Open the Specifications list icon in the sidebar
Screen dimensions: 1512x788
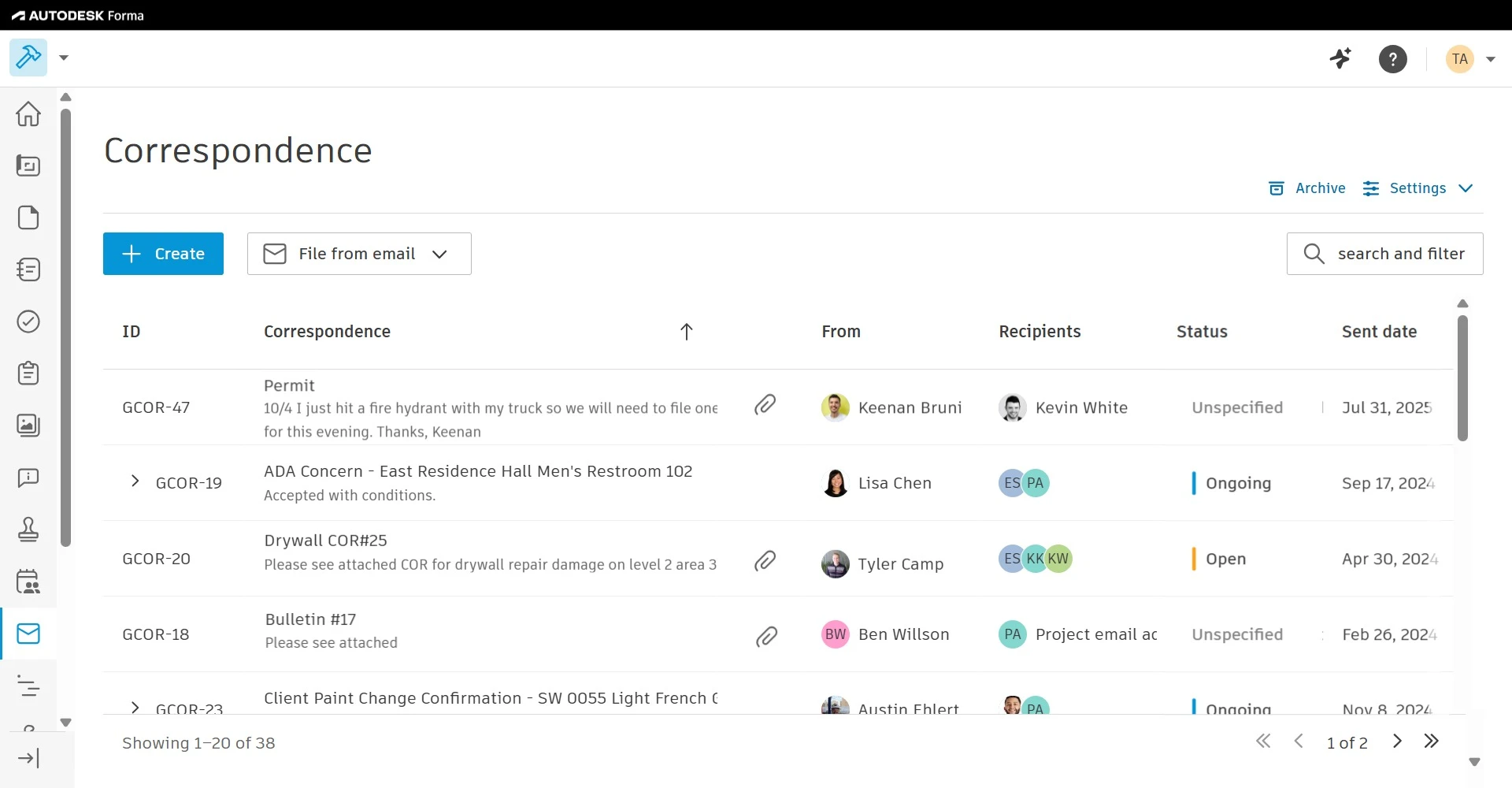28,269
